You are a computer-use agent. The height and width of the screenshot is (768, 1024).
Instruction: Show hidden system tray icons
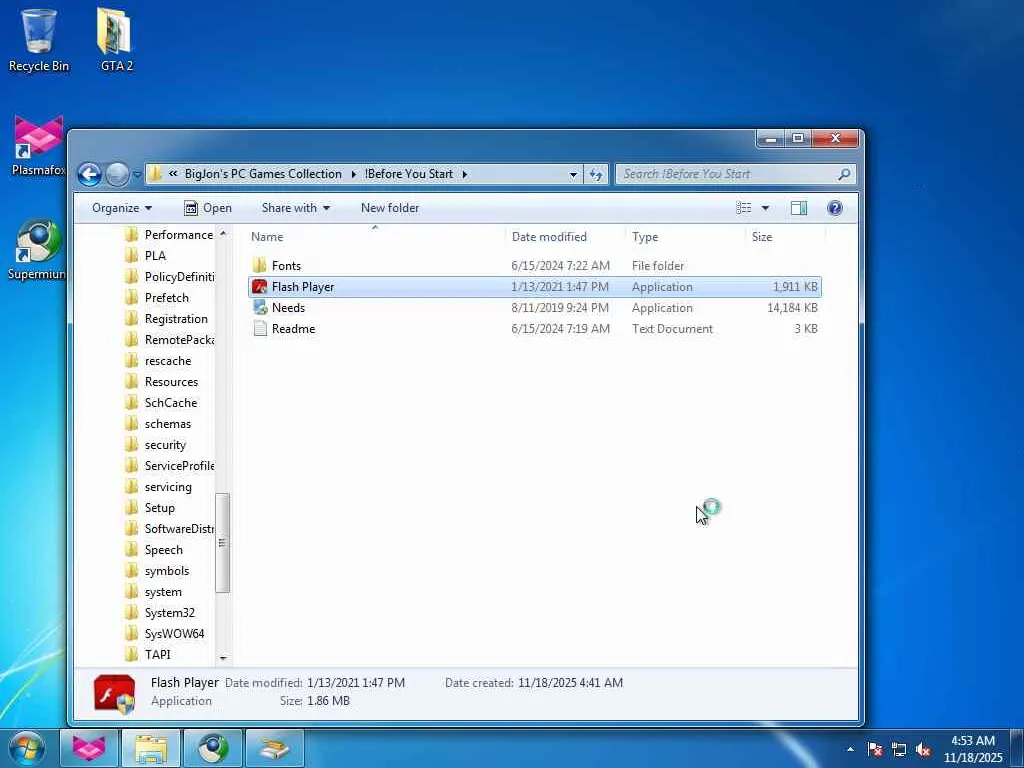[850, 750]
